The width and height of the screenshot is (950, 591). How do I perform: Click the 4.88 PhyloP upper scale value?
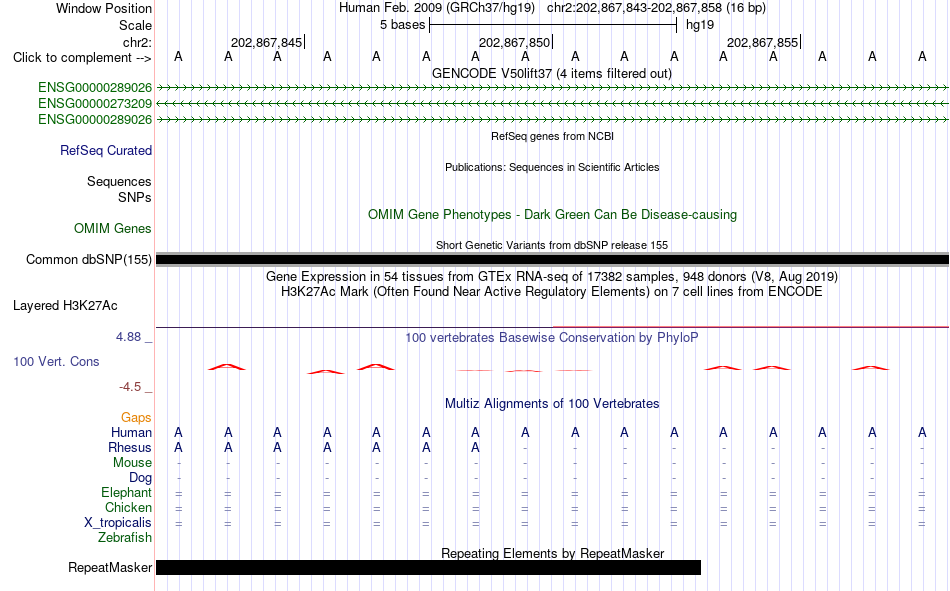(128, 336)
